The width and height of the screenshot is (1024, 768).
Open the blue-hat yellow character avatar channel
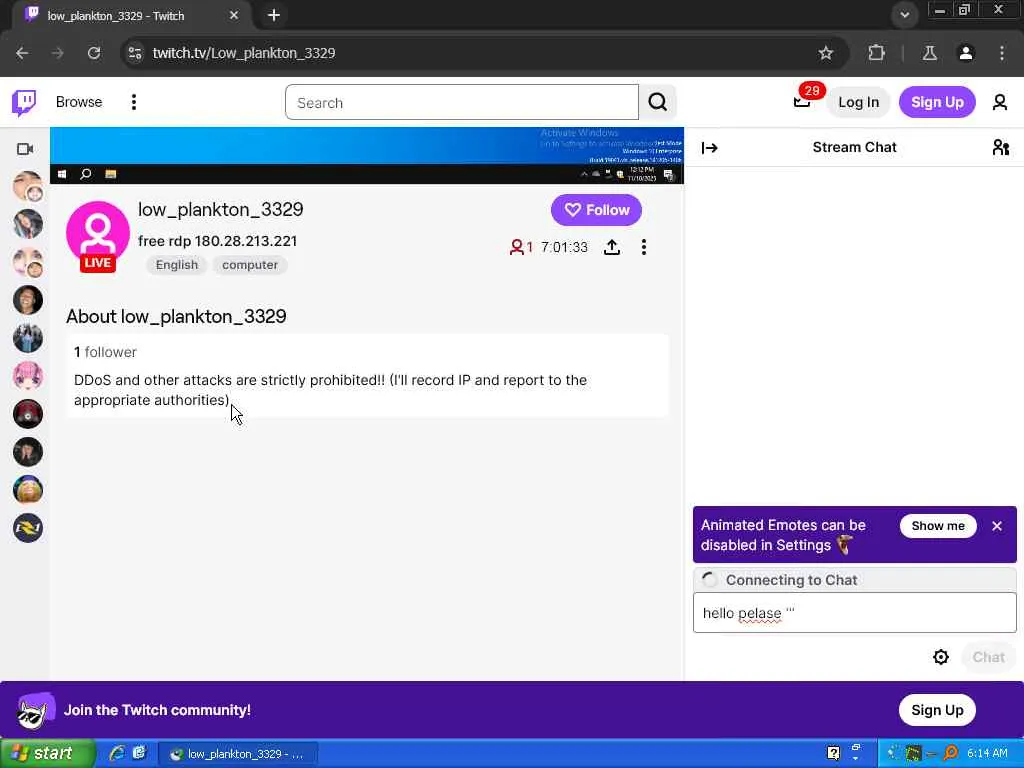point(27,490)
